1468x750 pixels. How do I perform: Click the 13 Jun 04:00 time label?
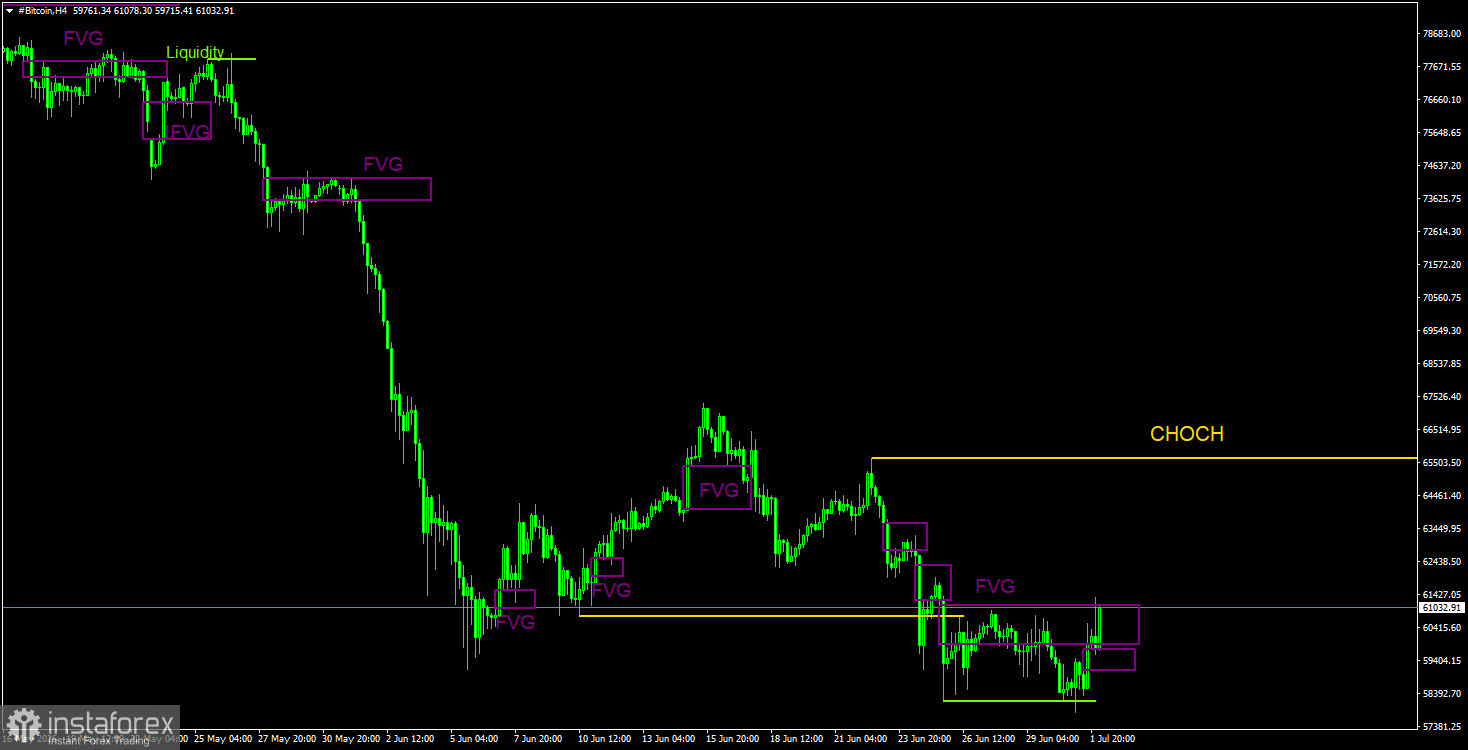(x=671, y=739)
